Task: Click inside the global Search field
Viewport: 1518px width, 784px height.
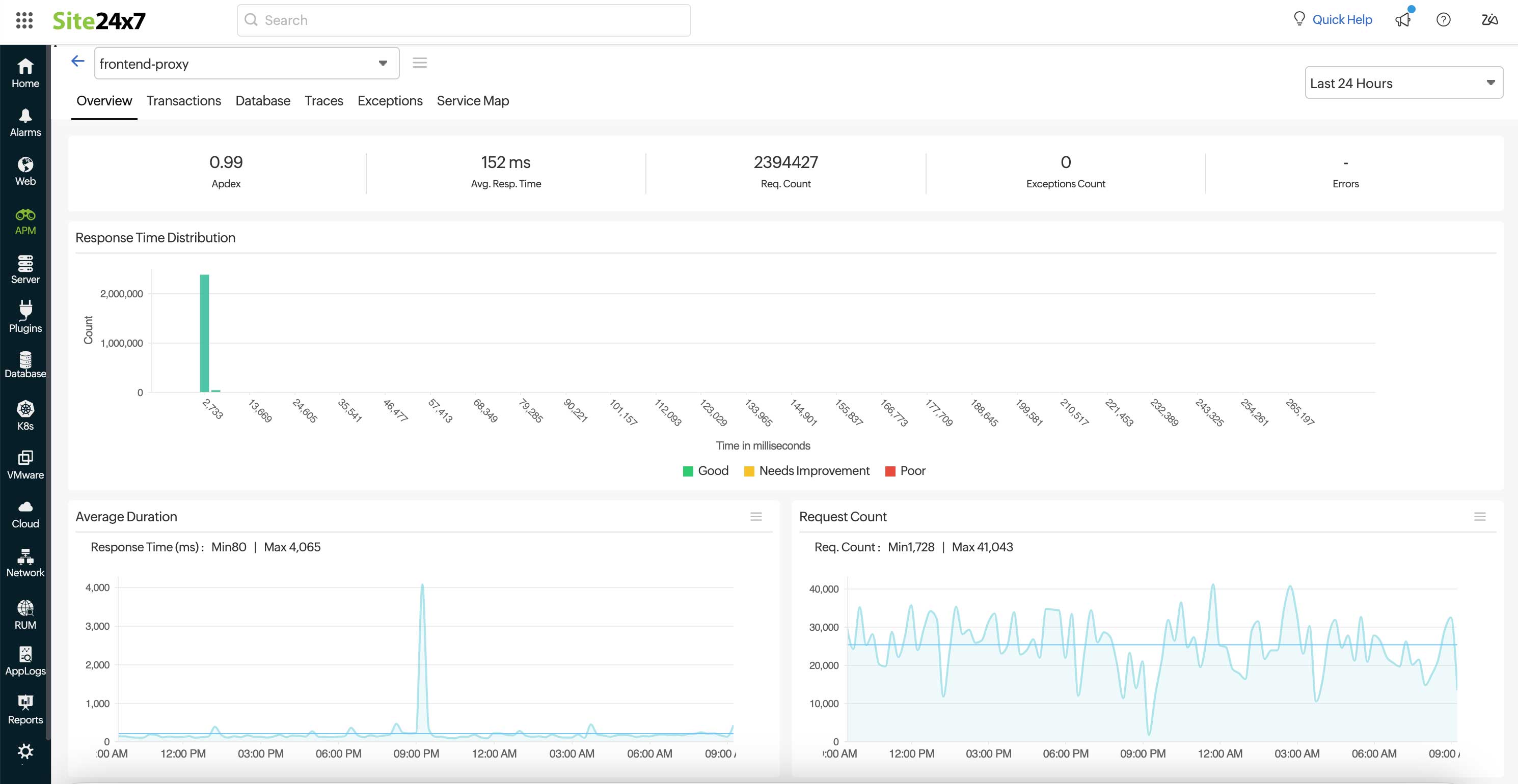Action: [463, 19]
